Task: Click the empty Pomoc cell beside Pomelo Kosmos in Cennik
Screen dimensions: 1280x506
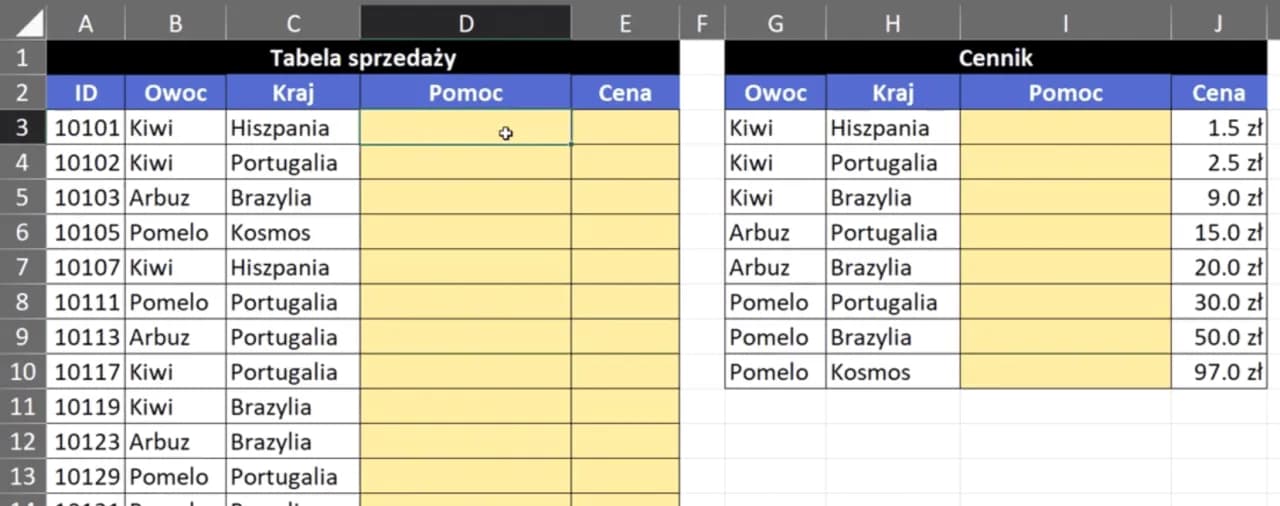Action: coord(1065,372)
